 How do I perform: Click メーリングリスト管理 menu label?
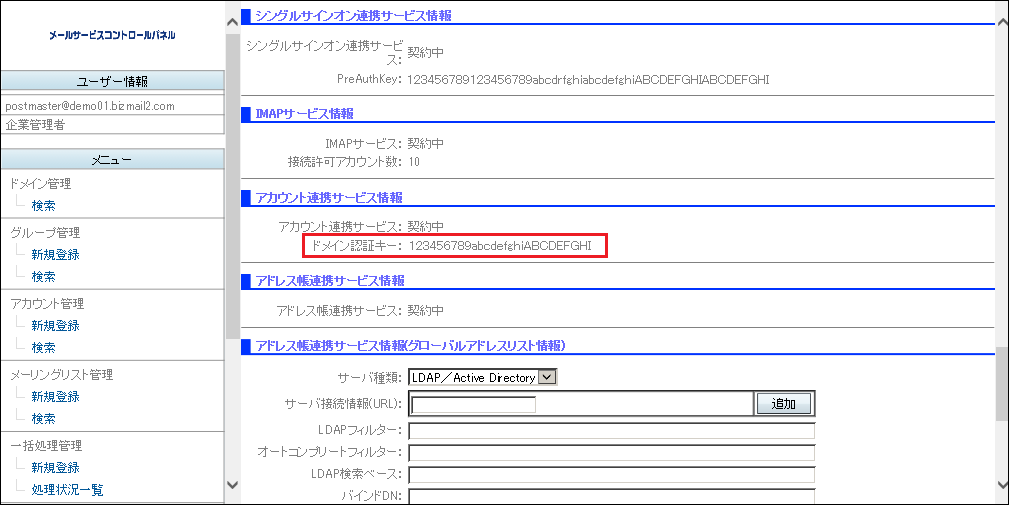(x=61, y=374)
